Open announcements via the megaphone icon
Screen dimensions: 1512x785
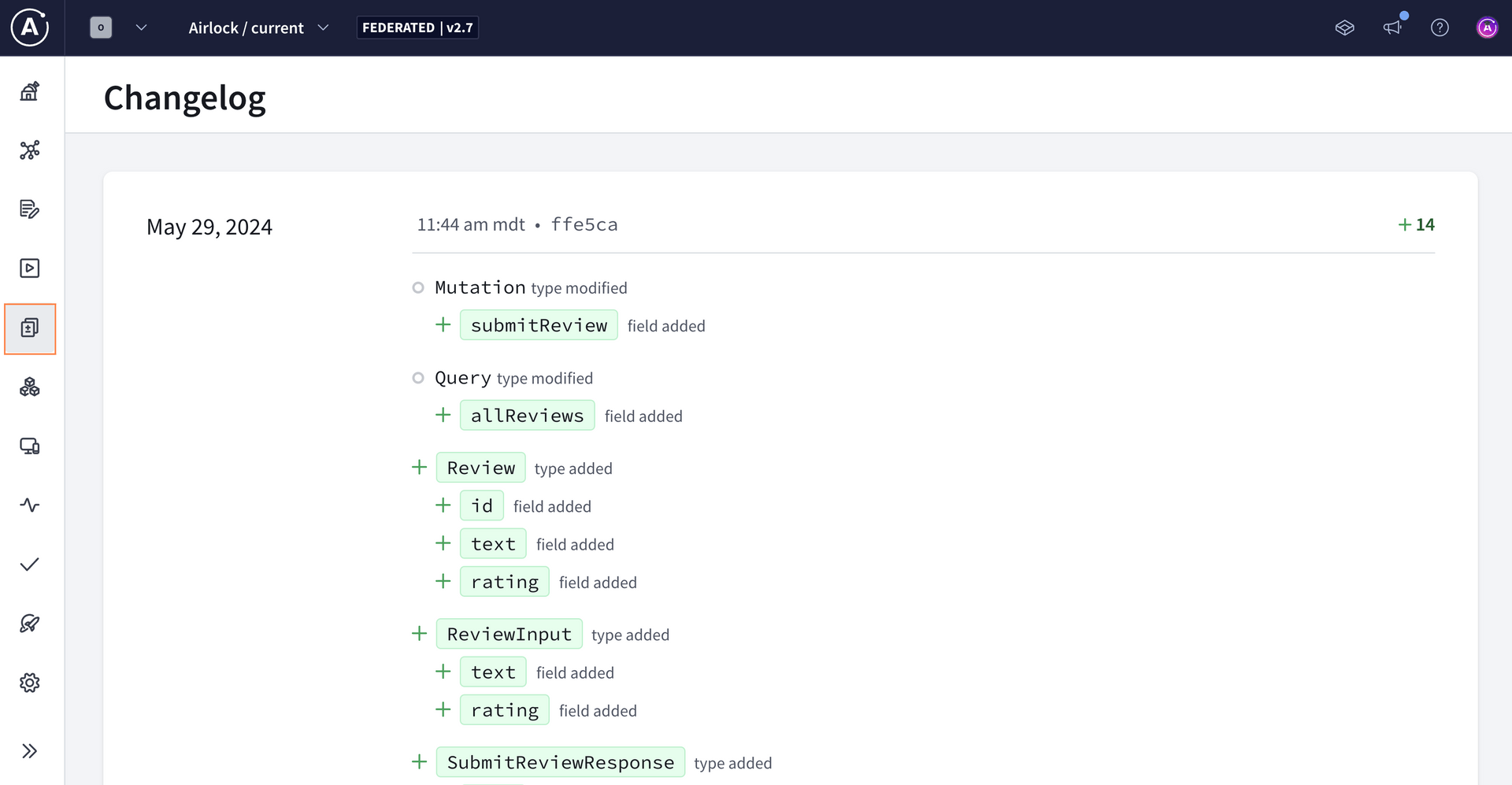click(x=1392, y=27)
